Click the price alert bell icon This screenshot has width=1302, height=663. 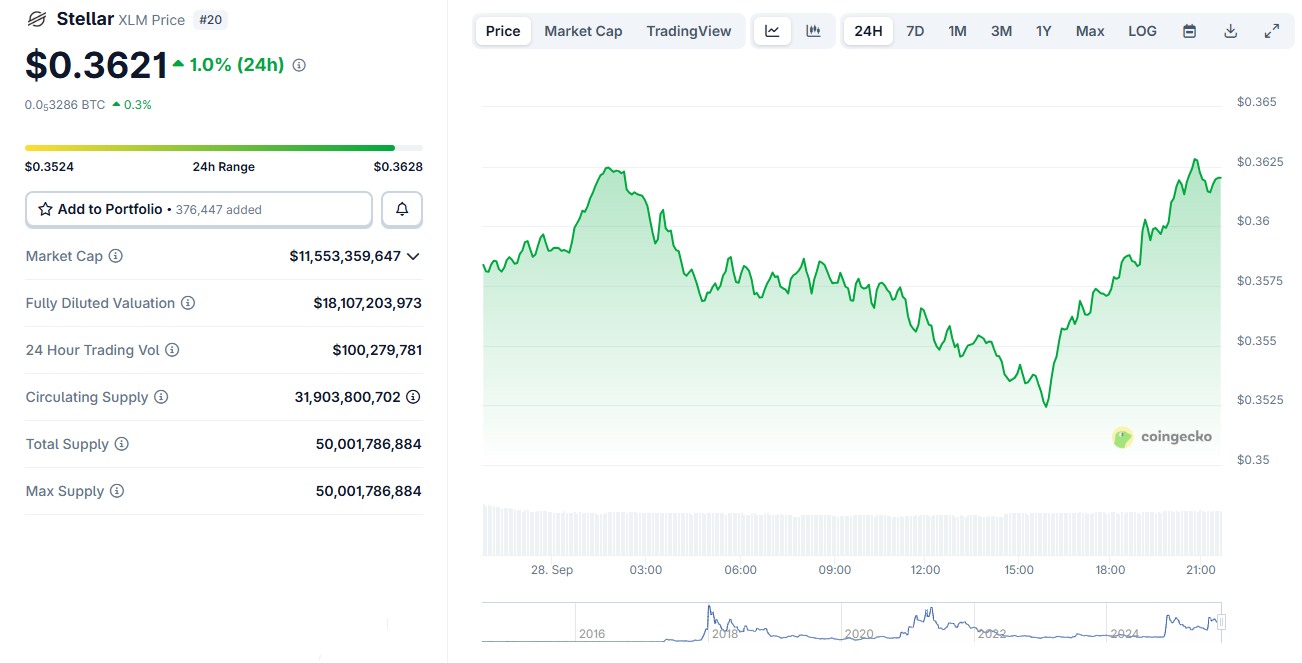pos(402,209)
